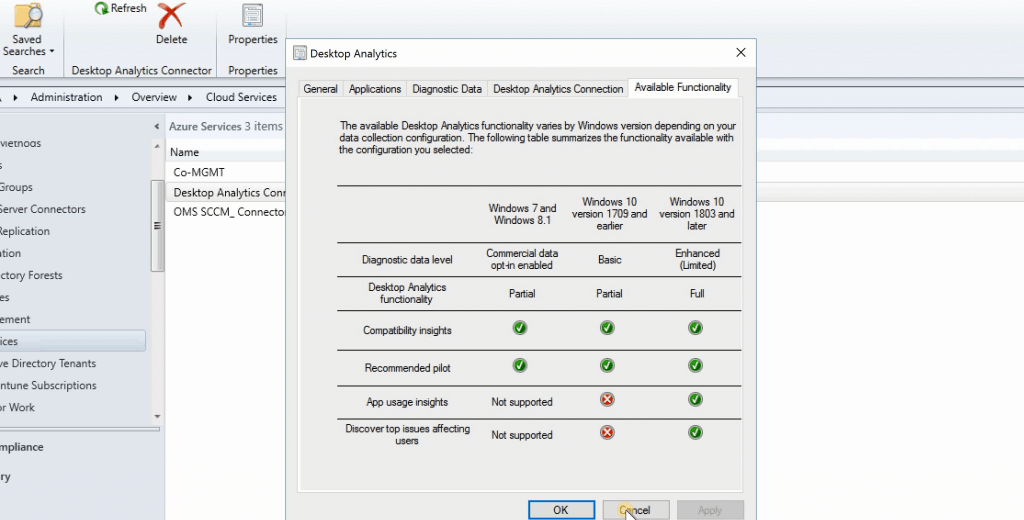
Task: Click green check for 1803 App usage insights
Action: point(696,399)
